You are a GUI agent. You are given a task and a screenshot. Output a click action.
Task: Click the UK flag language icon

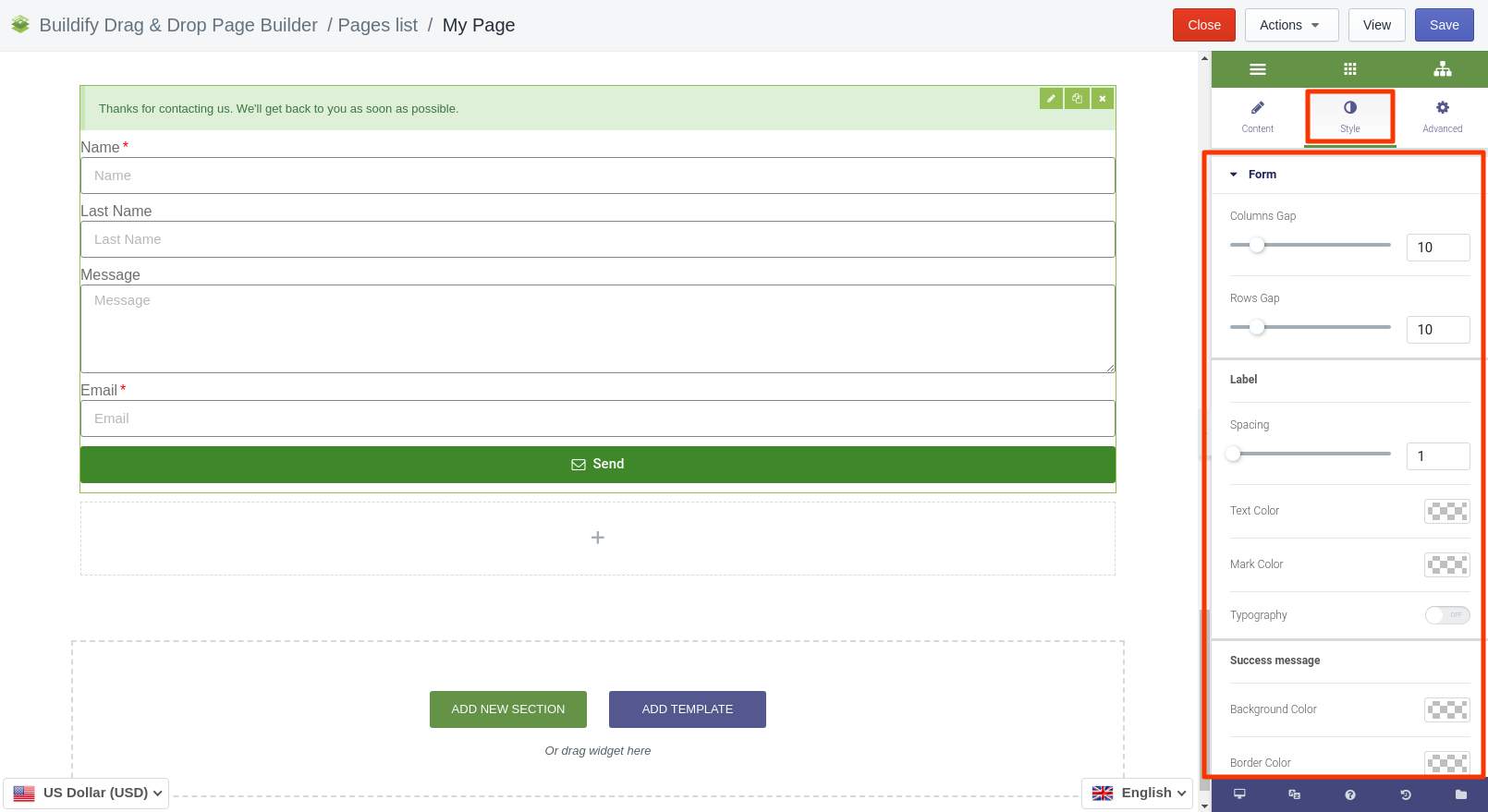tap(1103, 793)
